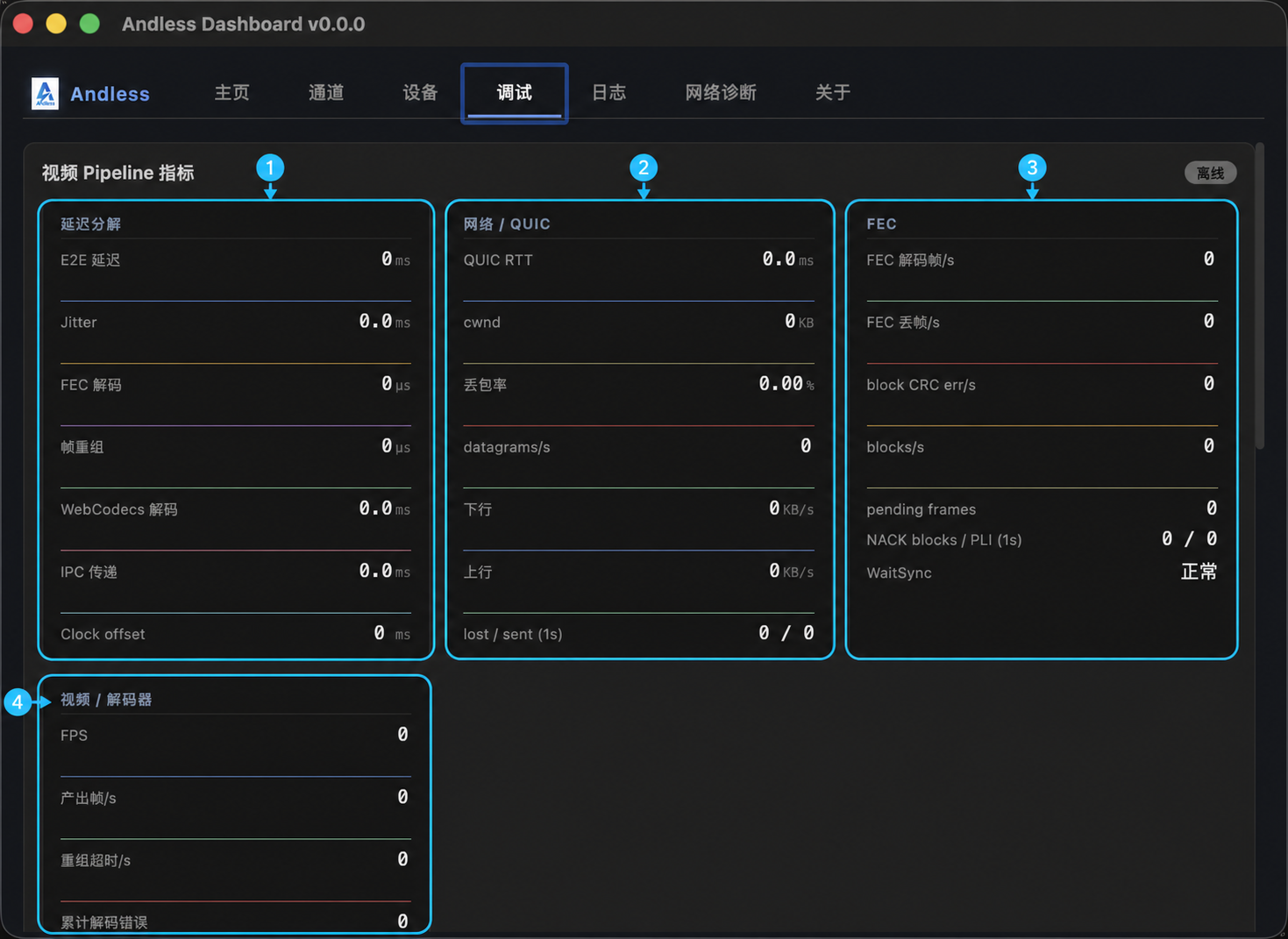1288x939 pixels.
Task: Select the 延迟分解 section title
Action: [x=91, y=224]
